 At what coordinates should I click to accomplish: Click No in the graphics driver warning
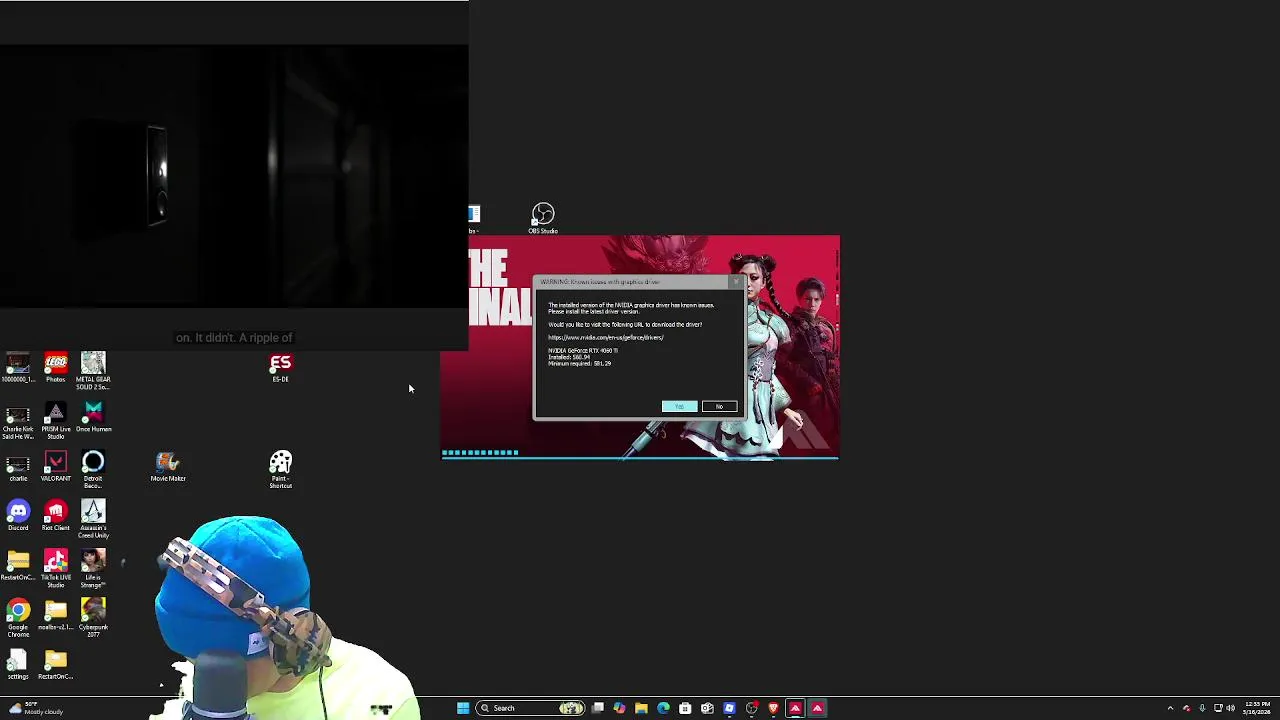pos(719,406)
